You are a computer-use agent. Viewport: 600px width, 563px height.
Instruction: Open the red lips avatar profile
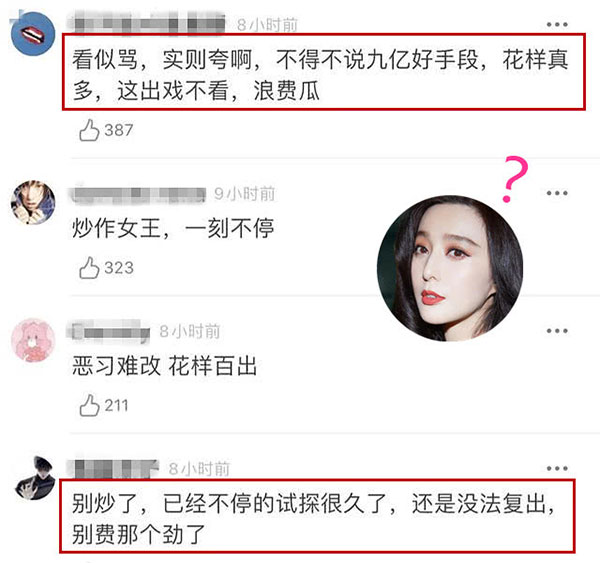(x=33, y=34)
